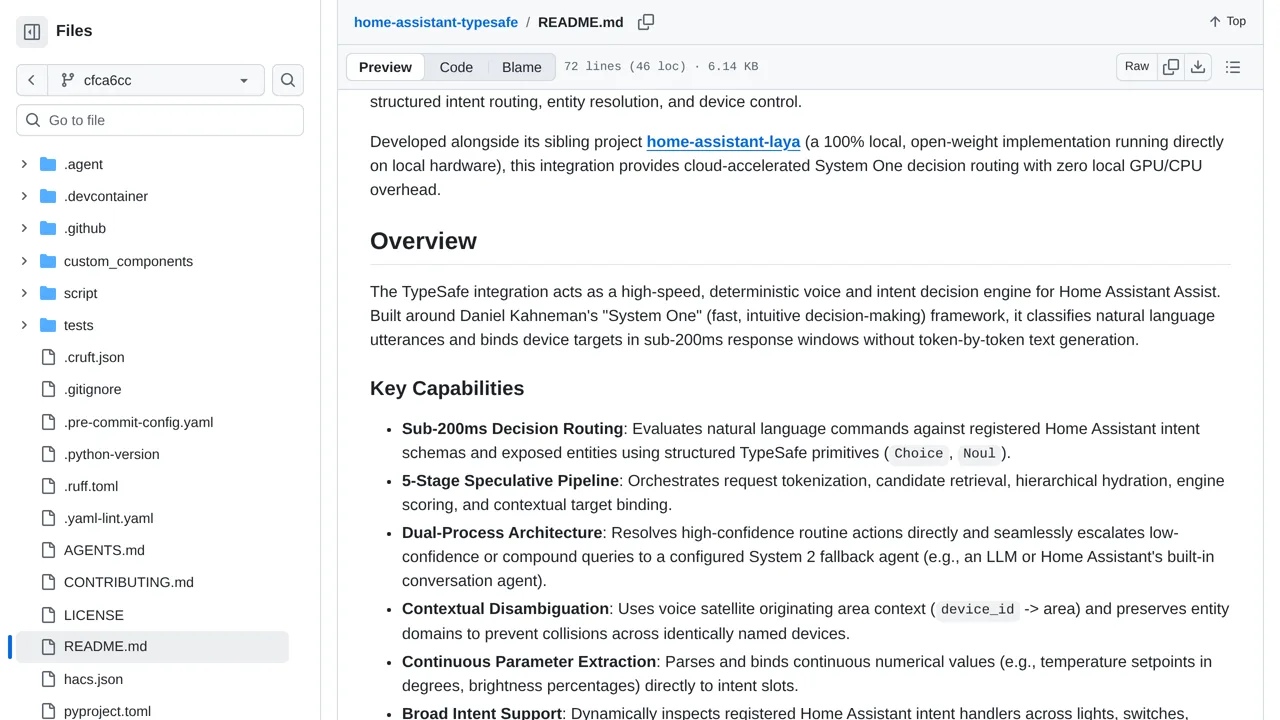
Task: Click the .python-version file icon
Action: coord(48,454)
